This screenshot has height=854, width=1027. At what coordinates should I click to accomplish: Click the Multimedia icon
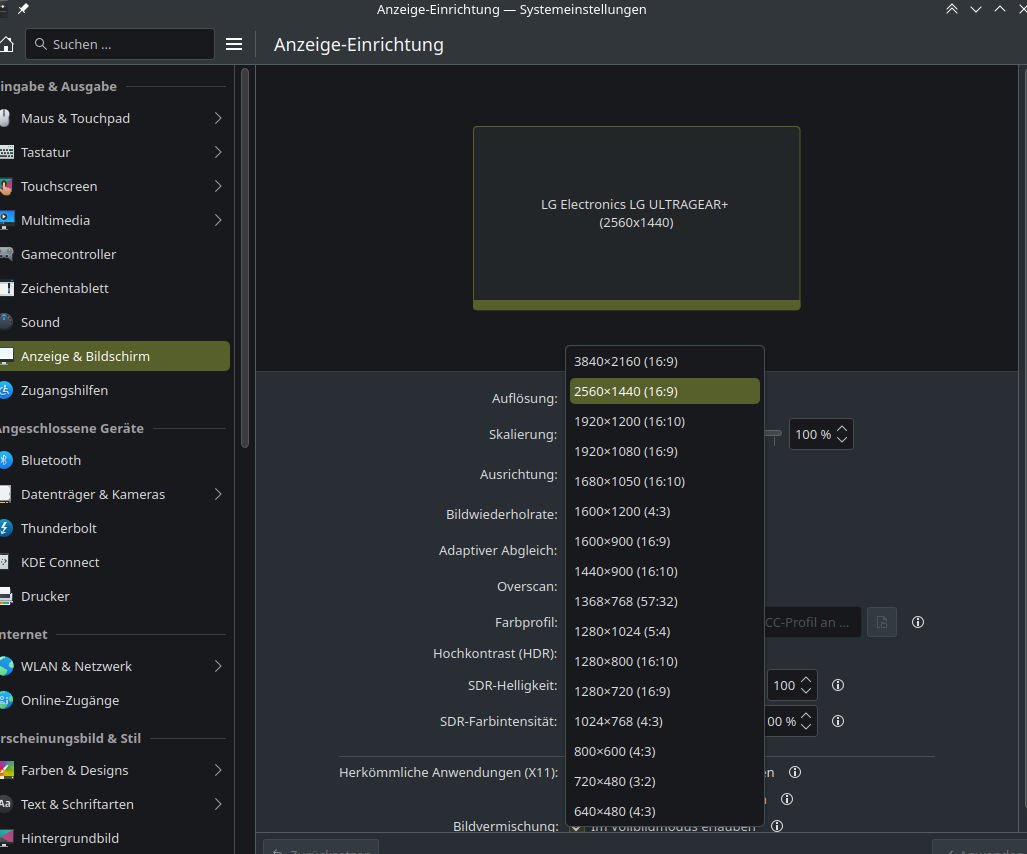tap(7, 221)
